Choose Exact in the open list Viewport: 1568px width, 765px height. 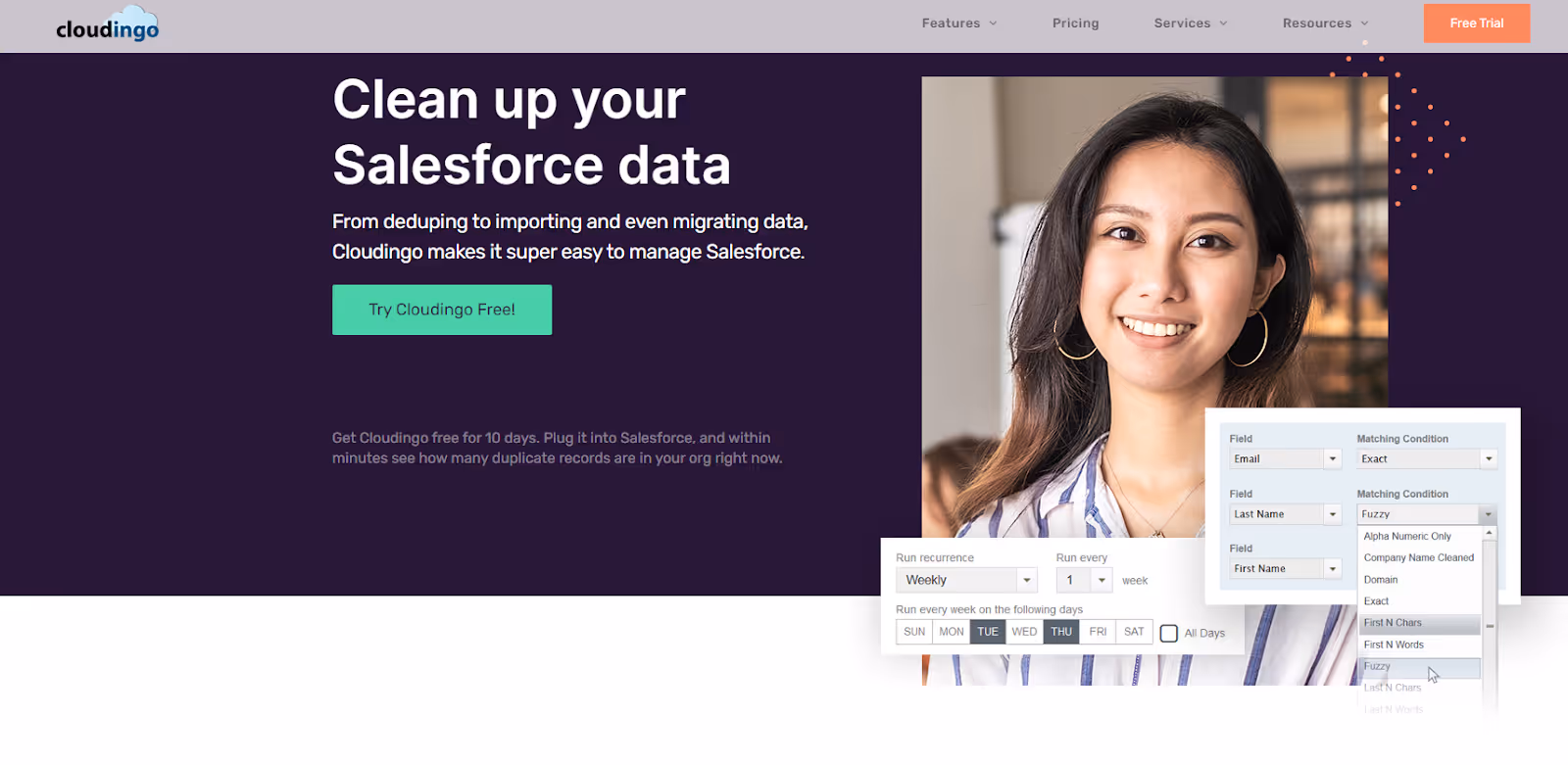tap(1419, 601)
